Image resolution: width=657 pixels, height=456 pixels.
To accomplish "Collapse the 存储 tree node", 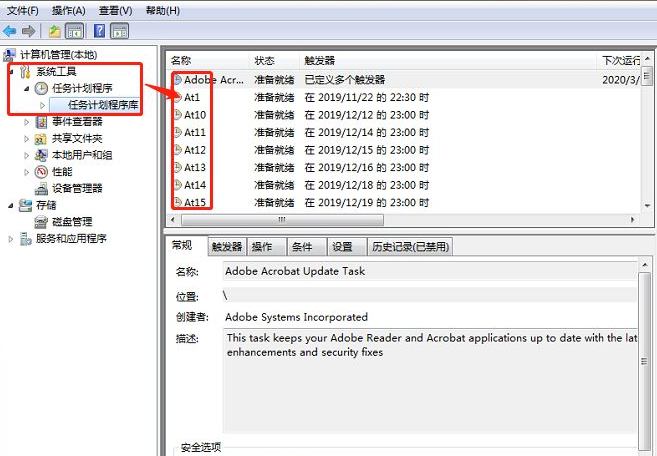I will (x=12, y=205).
